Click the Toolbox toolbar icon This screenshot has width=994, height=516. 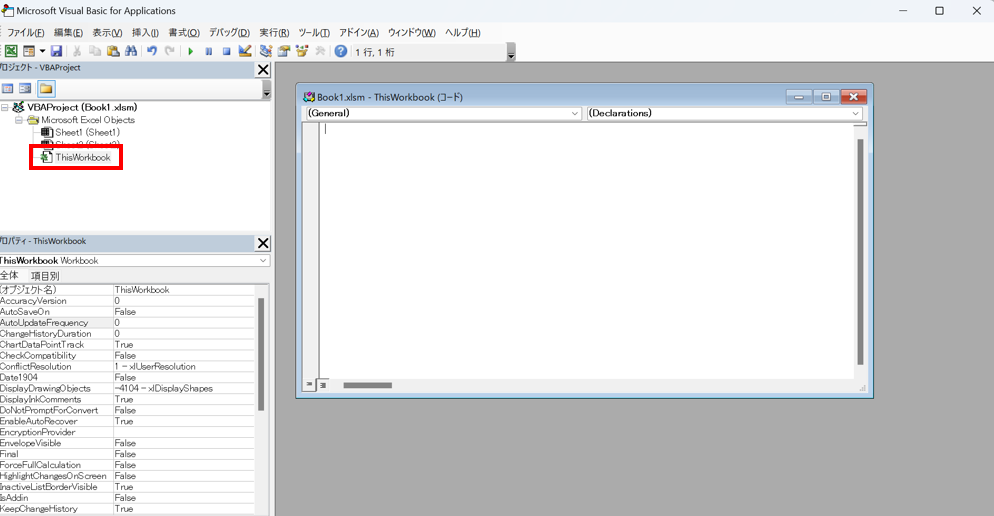pyautogui.click(x=320, y=51)
